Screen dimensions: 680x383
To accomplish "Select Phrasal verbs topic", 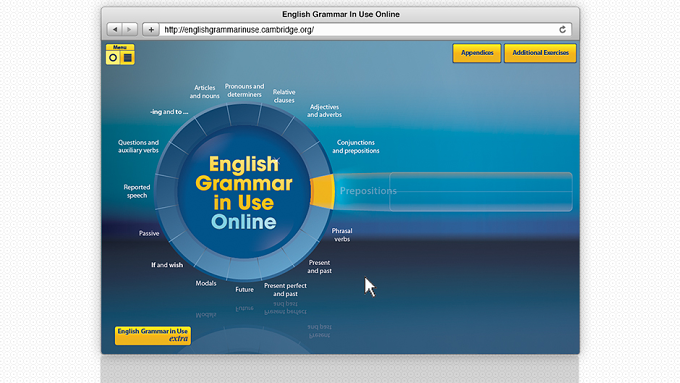I will coord(342,235).
